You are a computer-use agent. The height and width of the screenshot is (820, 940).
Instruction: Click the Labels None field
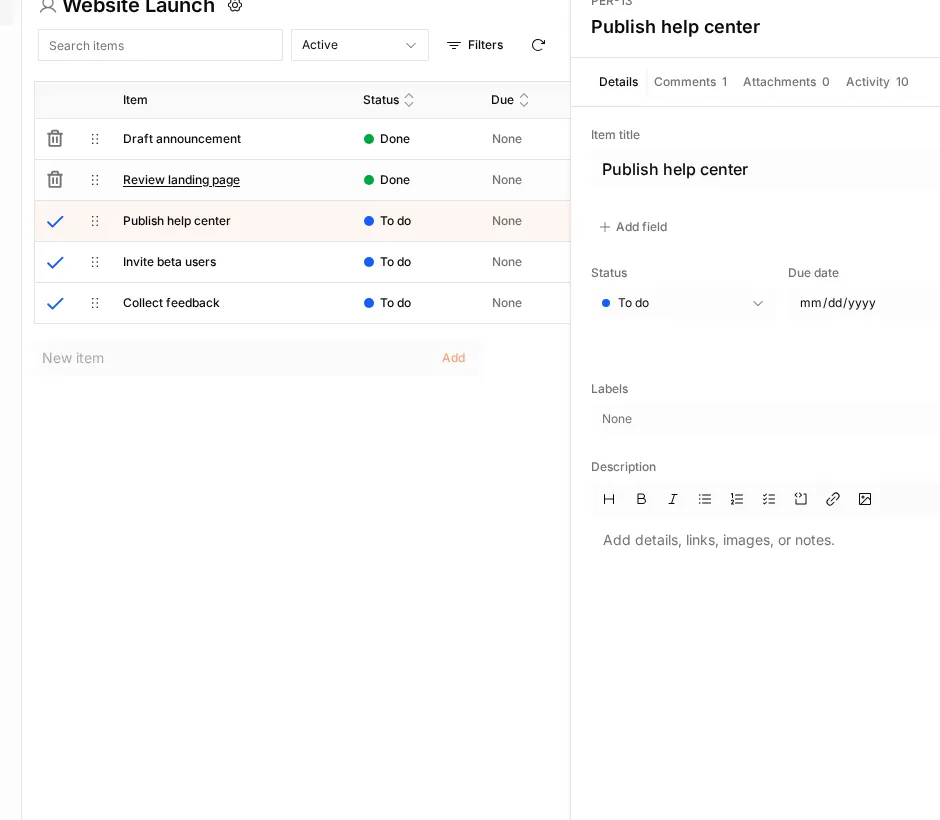(x=765, y=419)
